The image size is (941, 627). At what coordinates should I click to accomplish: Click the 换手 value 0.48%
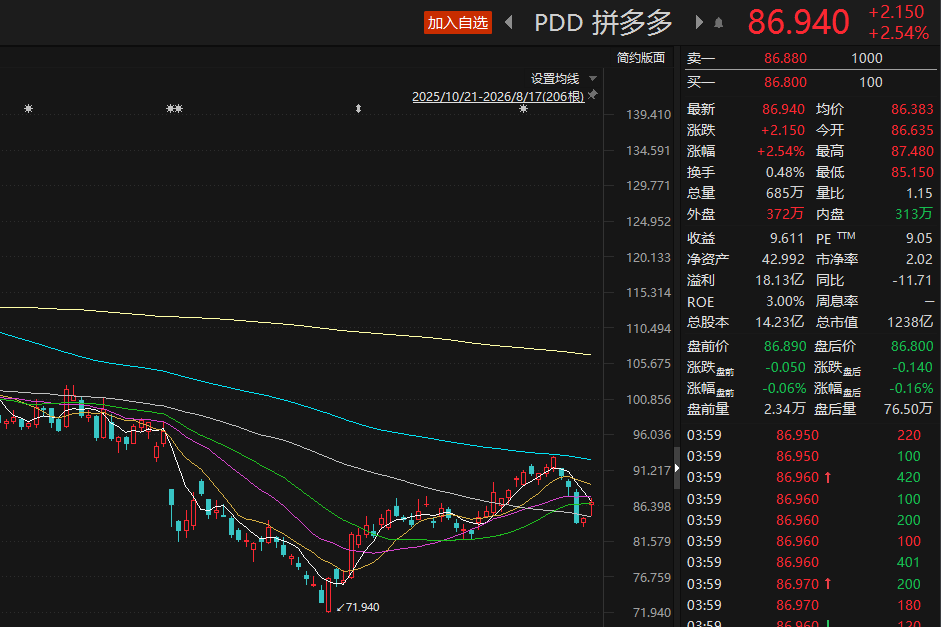point(785,172)
